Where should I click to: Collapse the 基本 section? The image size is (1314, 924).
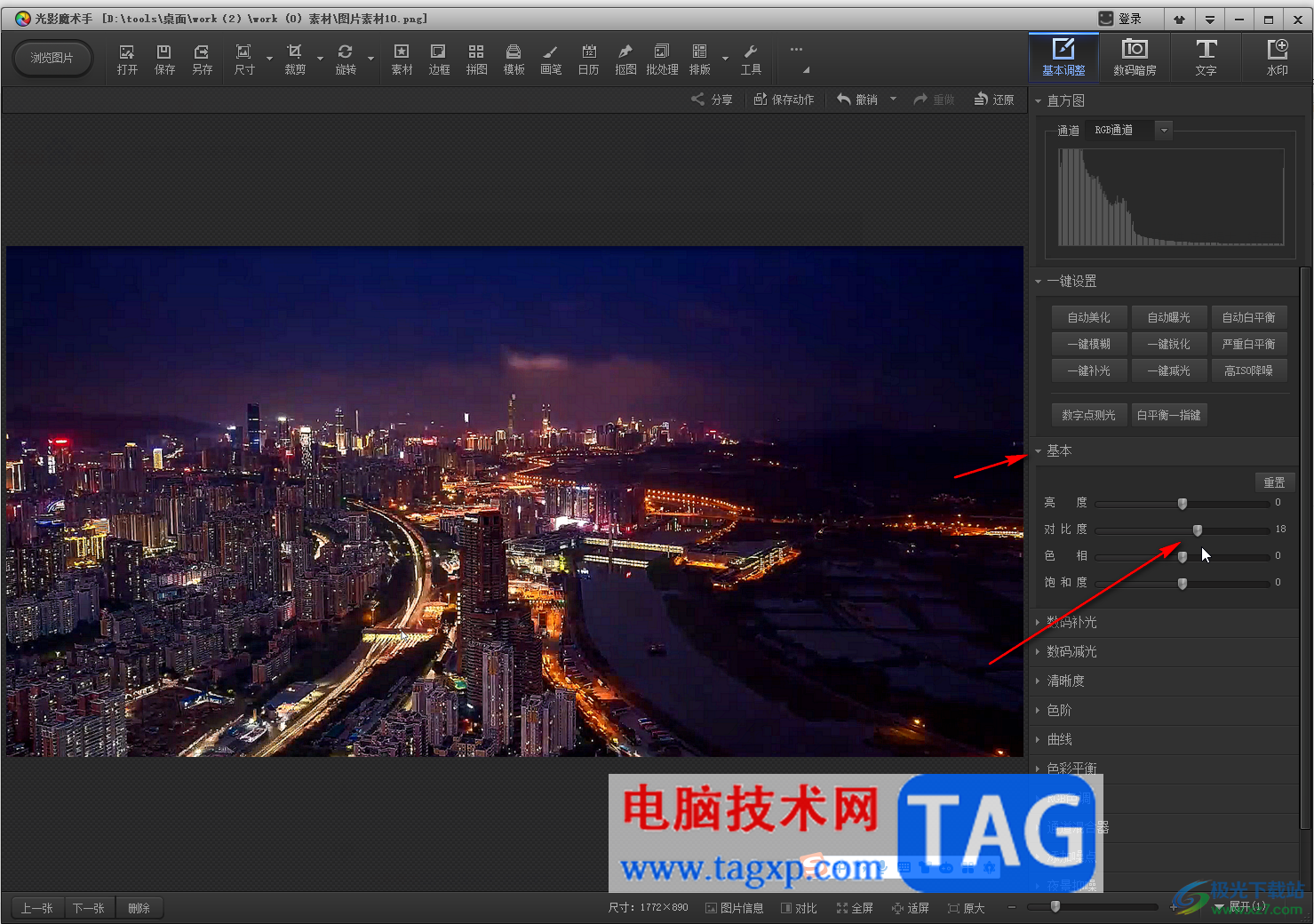(1038, 451)
